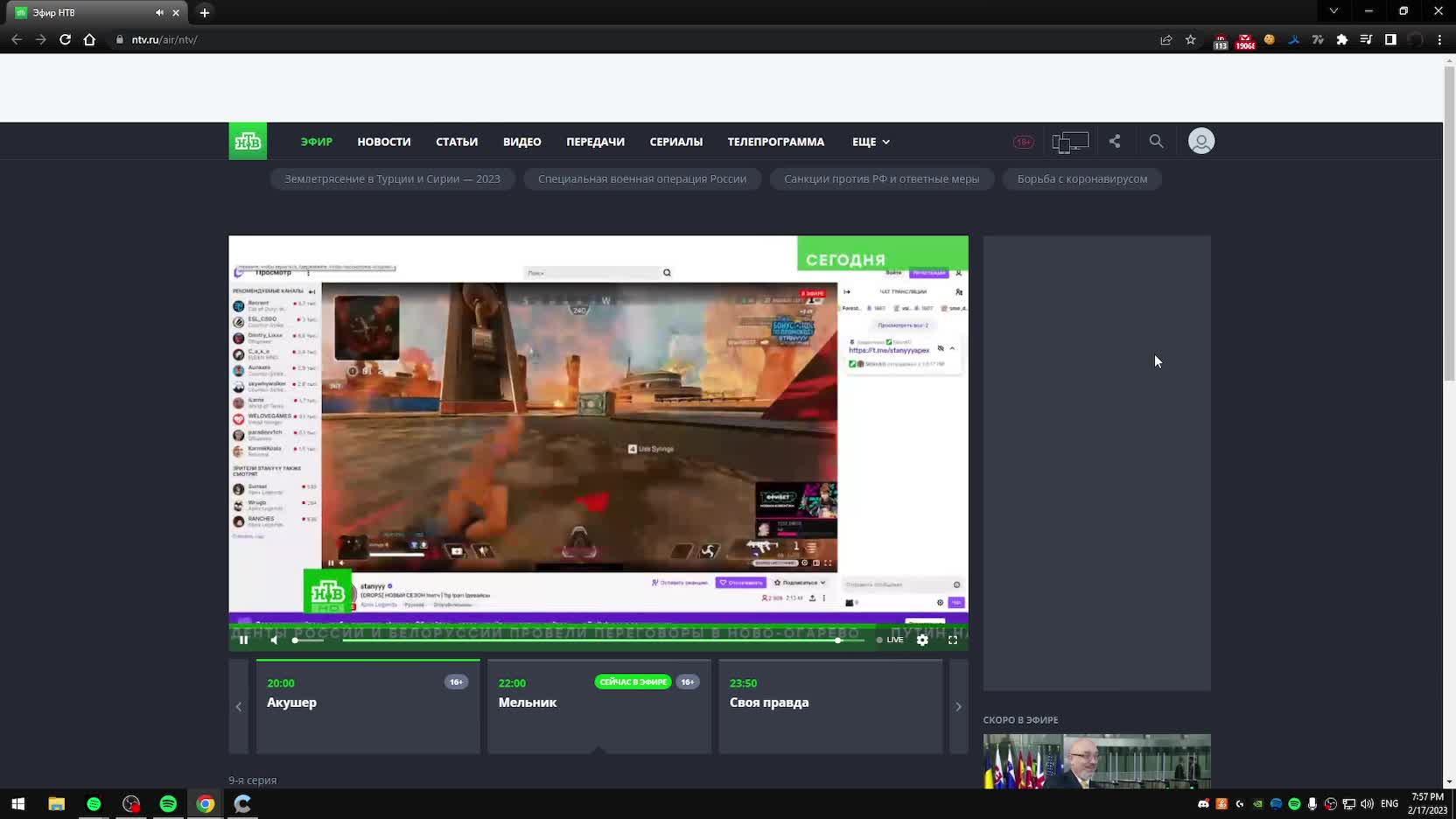Click the ENG language indicator
The width and height of the screenshot is (1456, 819).
[1389, 803]
